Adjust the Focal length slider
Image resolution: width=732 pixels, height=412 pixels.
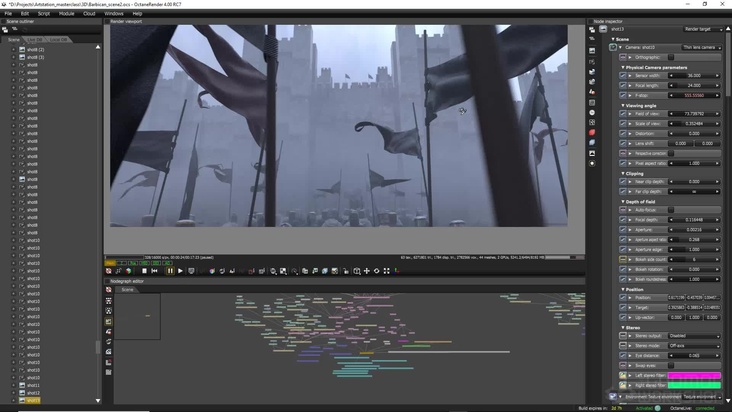[694, 85]
